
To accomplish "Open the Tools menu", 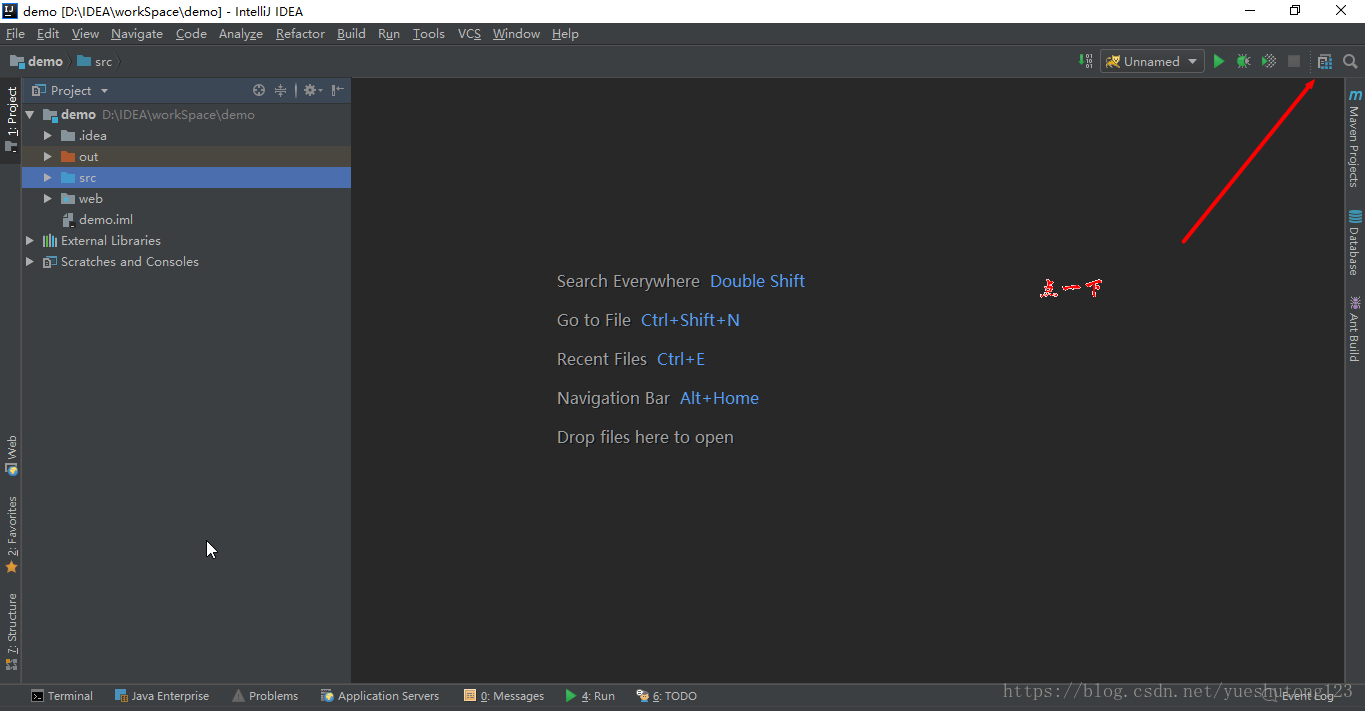I will pos(429,34).
